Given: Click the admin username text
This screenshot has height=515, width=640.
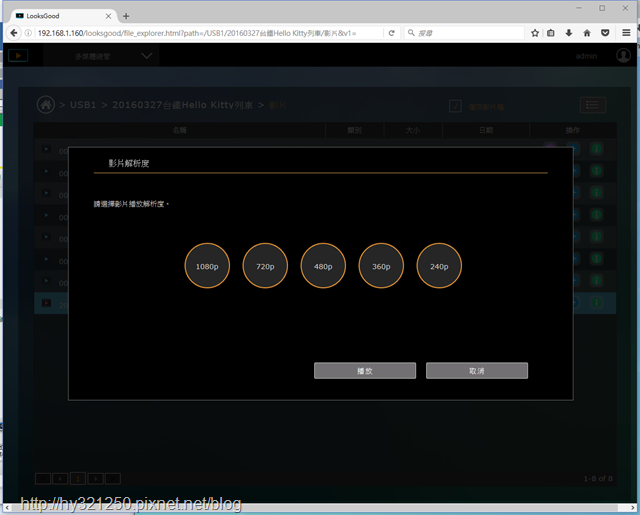Looking at the screenshot, I should click(586, 56).
